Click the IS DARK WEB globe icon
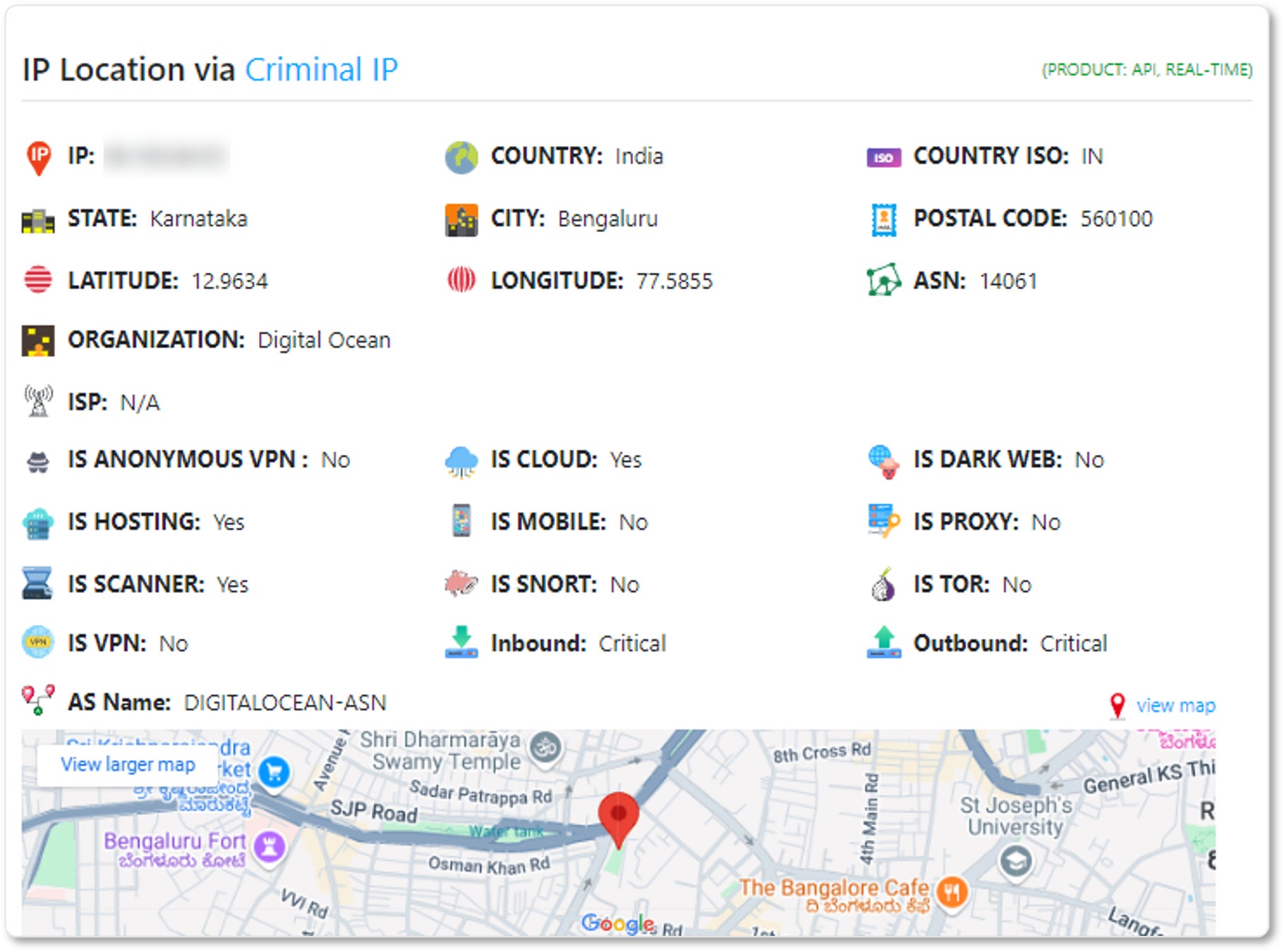This screenshot has width=1284, height=952. click(x=884, y=462)
